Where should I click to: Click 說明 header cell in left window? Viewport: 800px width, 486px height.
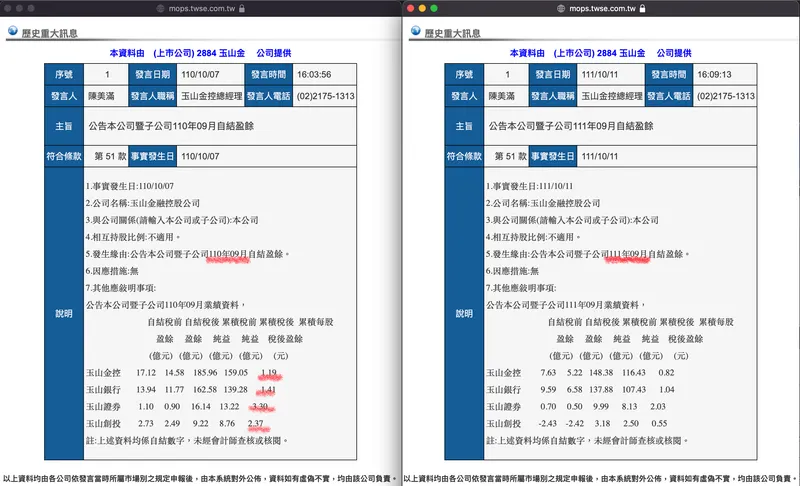coord(64,314)
